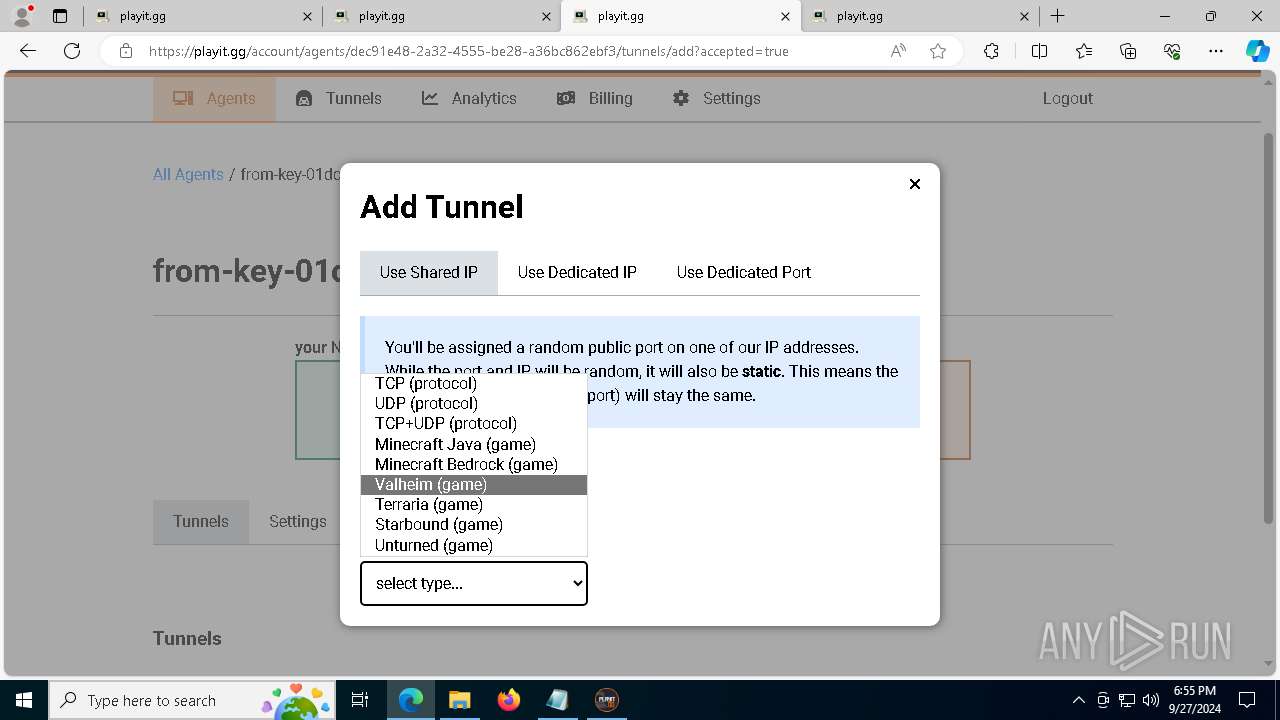Show hidden tray icons chevron

click(x=1078, y=700)
